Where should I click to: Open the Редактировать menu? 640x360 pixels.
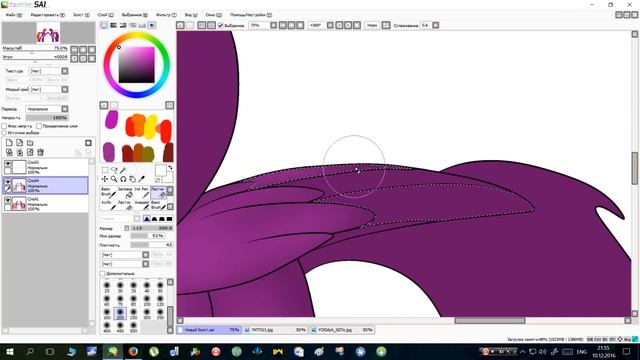(x=47, y=15)
